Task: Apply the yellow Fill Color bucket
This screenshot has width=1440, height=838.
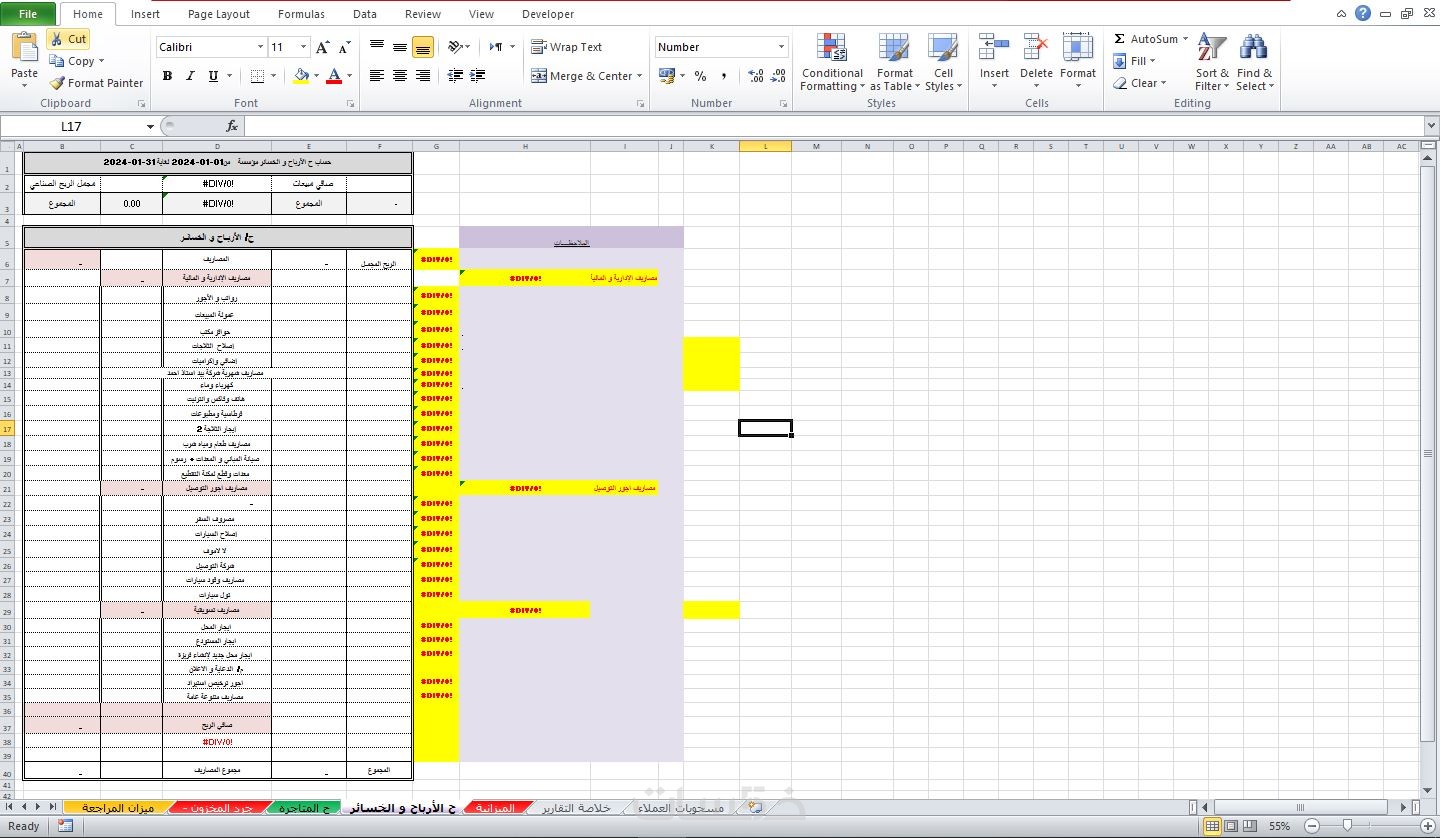Action: [301, 76]
